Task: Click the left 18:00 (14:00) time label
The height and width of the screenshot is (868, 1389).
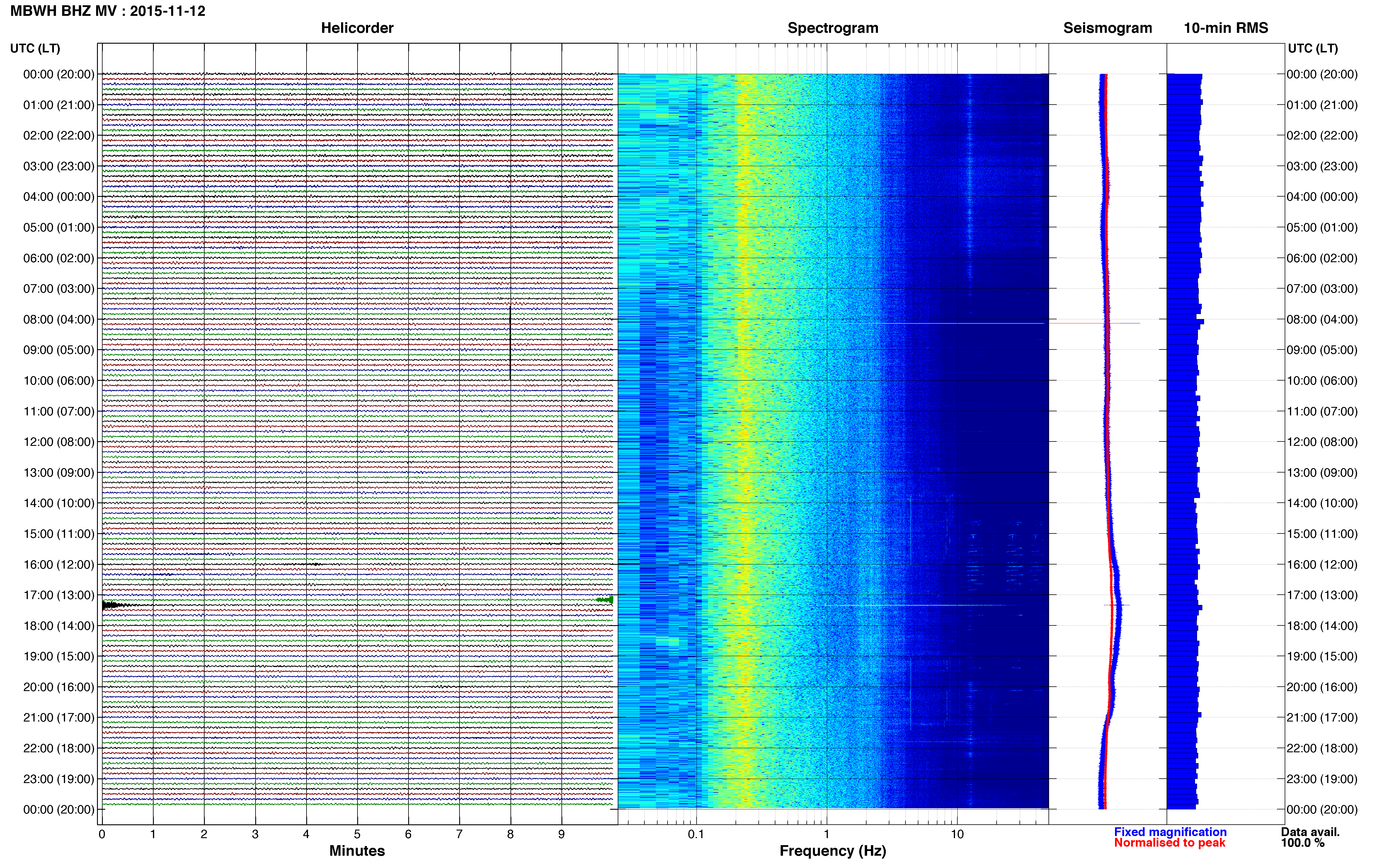Action: tap(59, 626)
